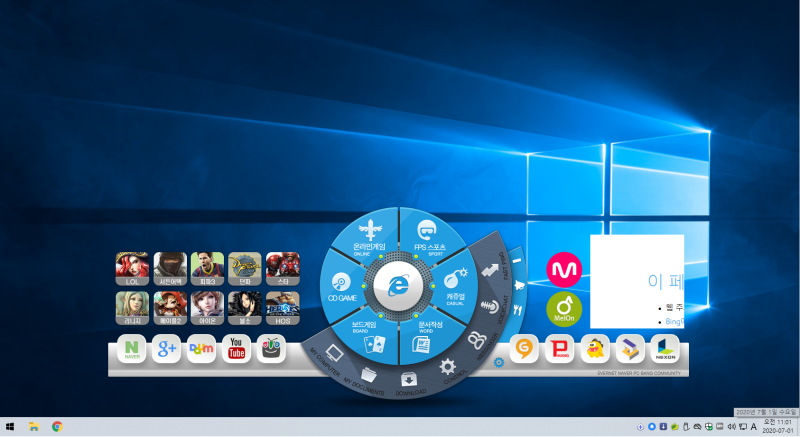Open the YouTube shortcut in the dock
800x437 pixels.
[236, 349]
